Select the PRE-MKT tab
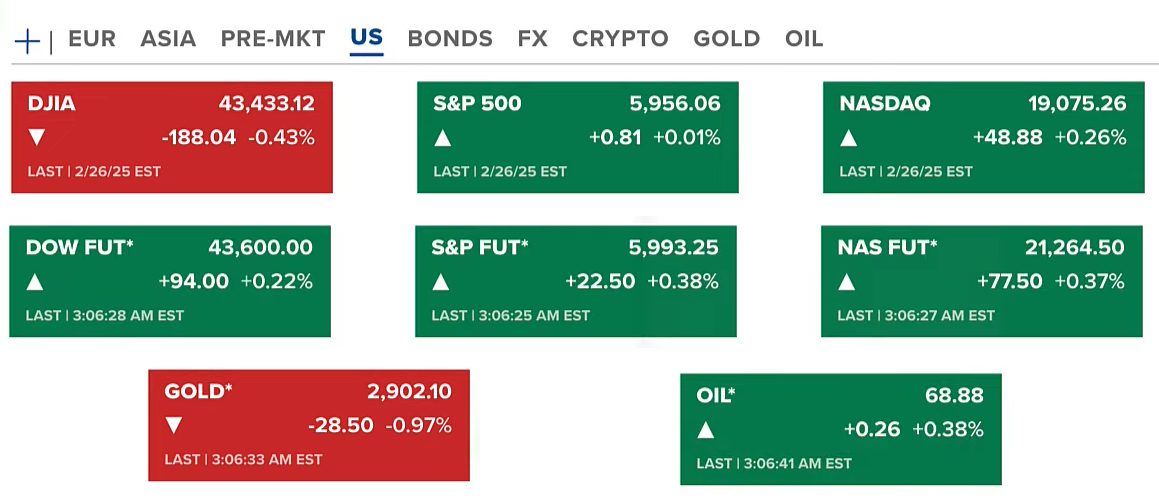 [273, 39]
